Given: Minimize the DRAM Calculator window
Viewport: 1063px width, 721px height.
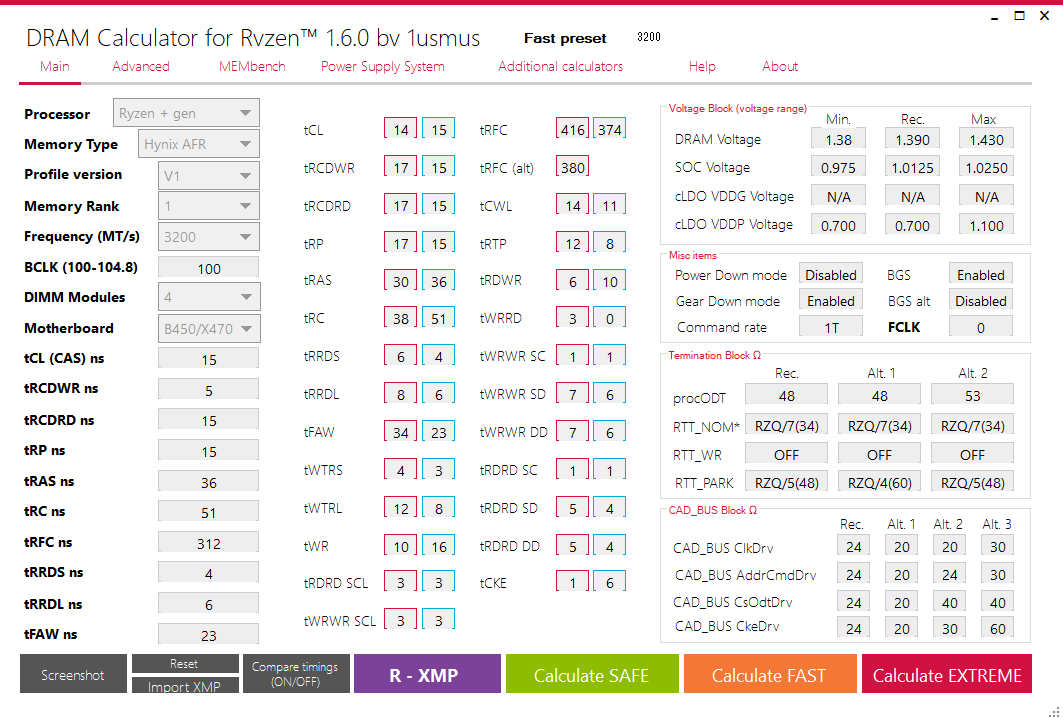Looking at the screenshot, I should (x=995, y=16).
